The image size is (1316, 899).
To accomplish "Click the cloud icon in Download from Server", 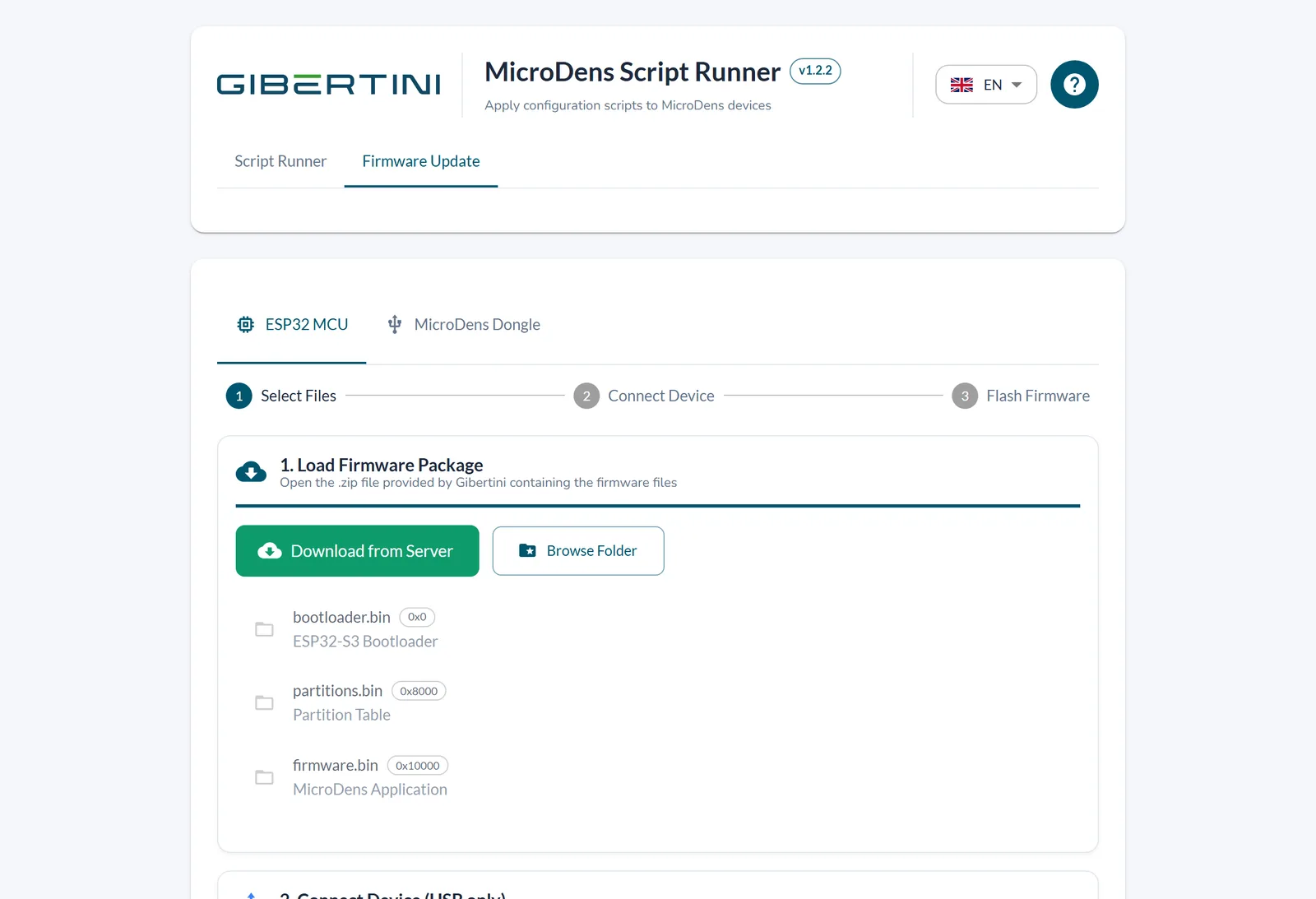I will pos(270,551).
